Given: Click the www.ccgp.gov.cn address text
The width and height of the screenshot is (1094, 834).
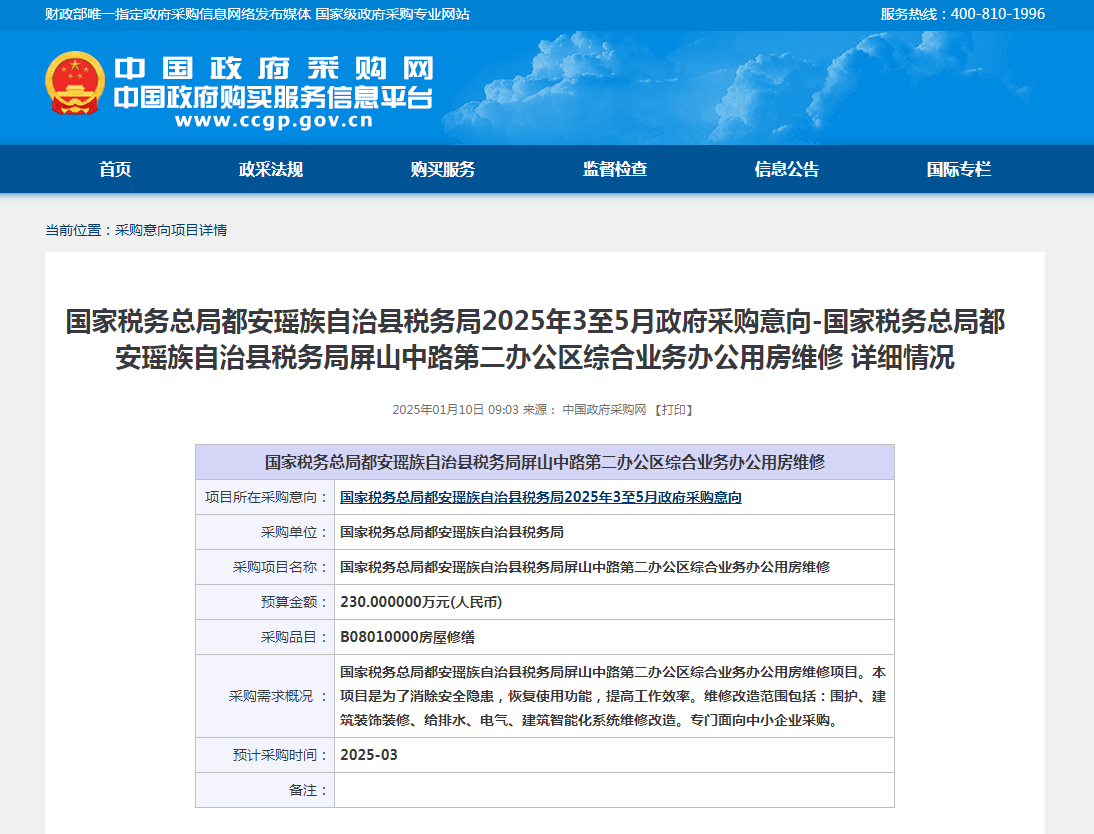Looking at the screenshot, I should coord(274,121).
